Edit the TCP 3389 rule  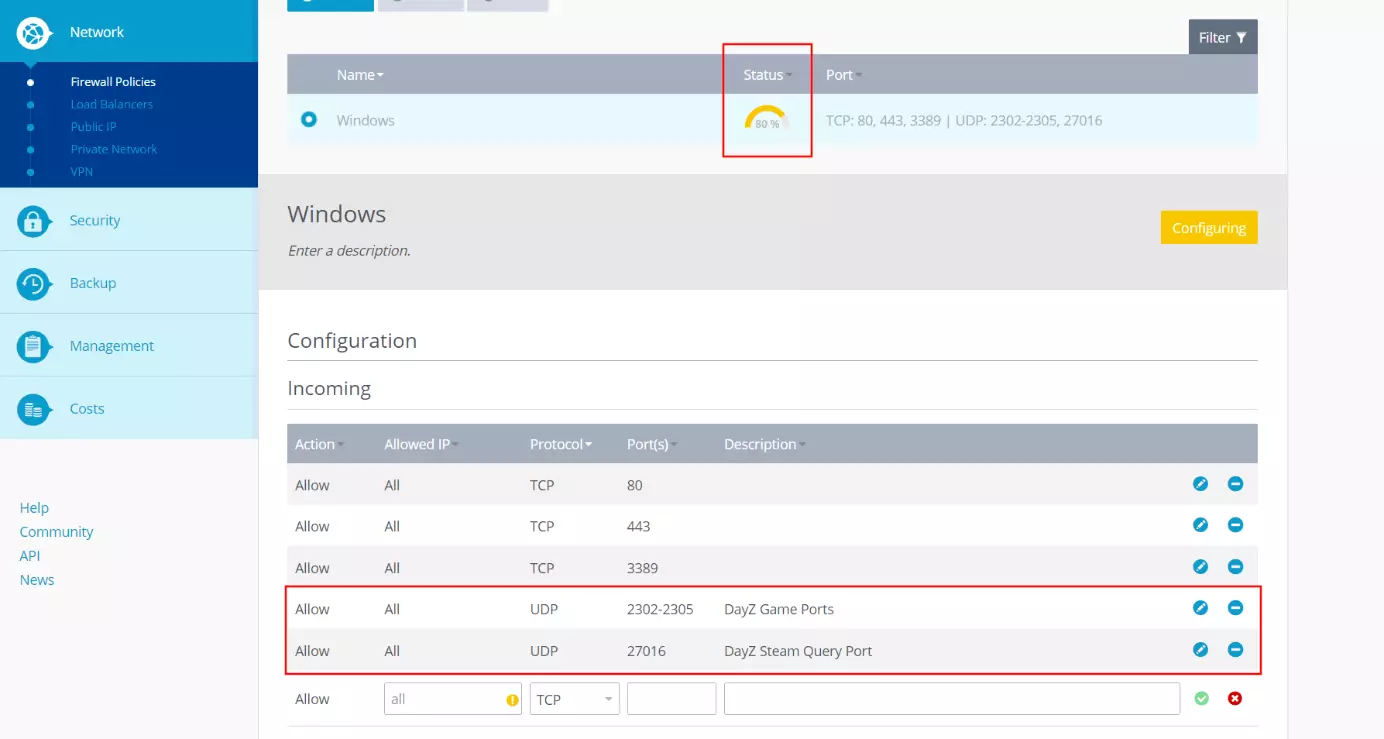(x=1201, y=567)
